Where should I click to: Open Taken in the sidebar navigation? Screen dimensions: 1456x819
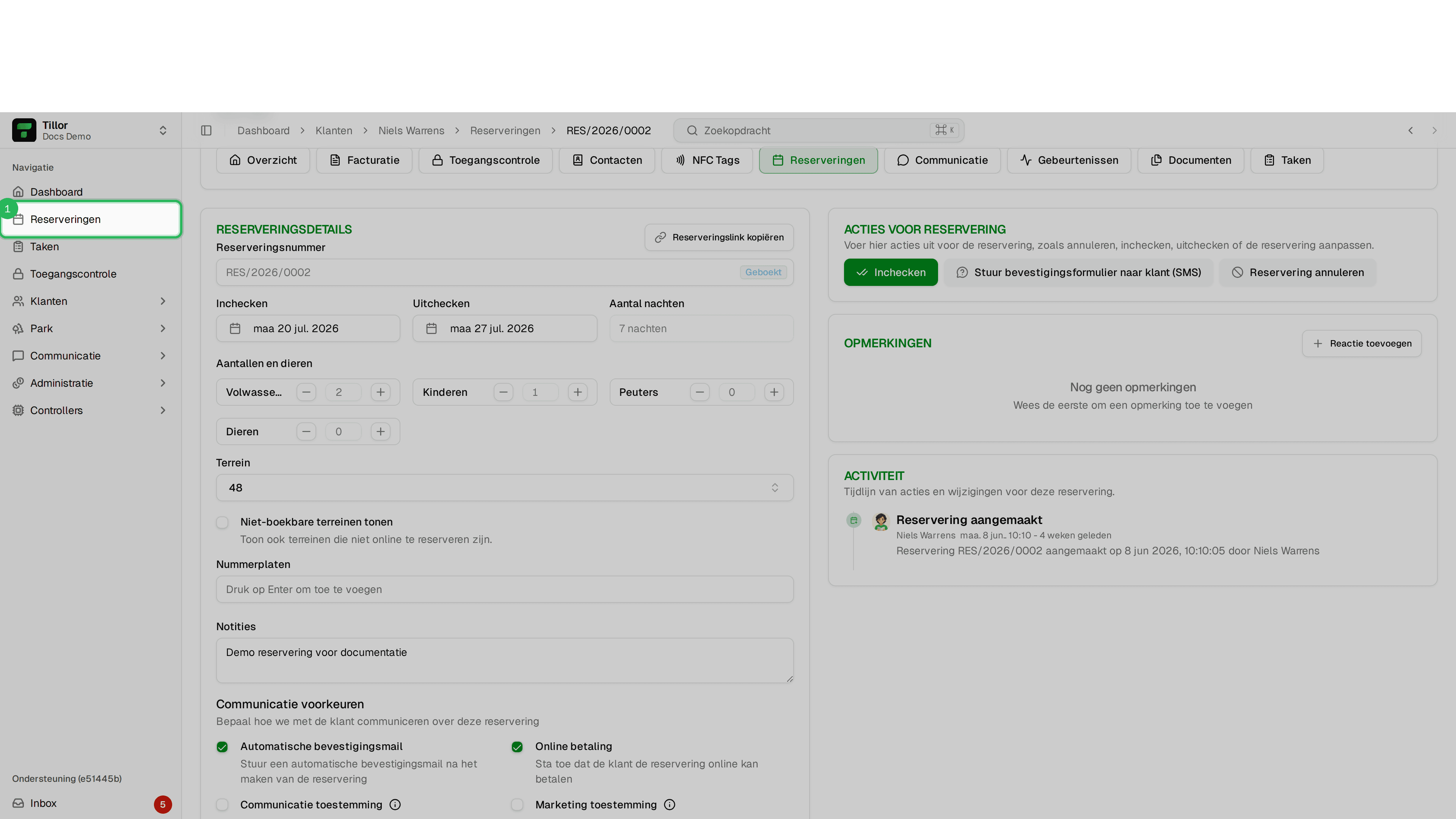pyautogui.click(x=91, y=246)
